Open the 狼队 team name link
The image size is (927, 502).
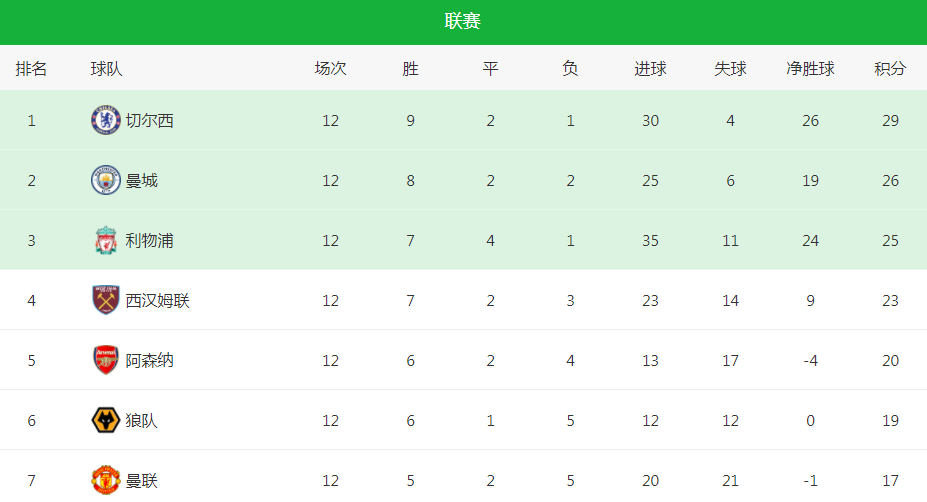point(142,420)
